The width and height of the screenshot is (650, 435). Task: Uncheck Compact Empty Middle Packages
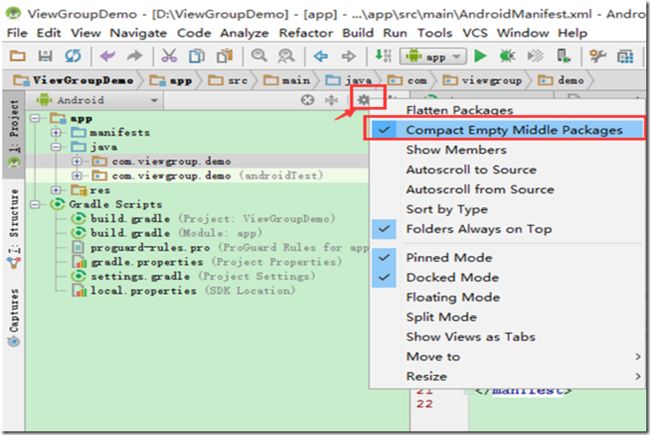click(x=506, y=130)
